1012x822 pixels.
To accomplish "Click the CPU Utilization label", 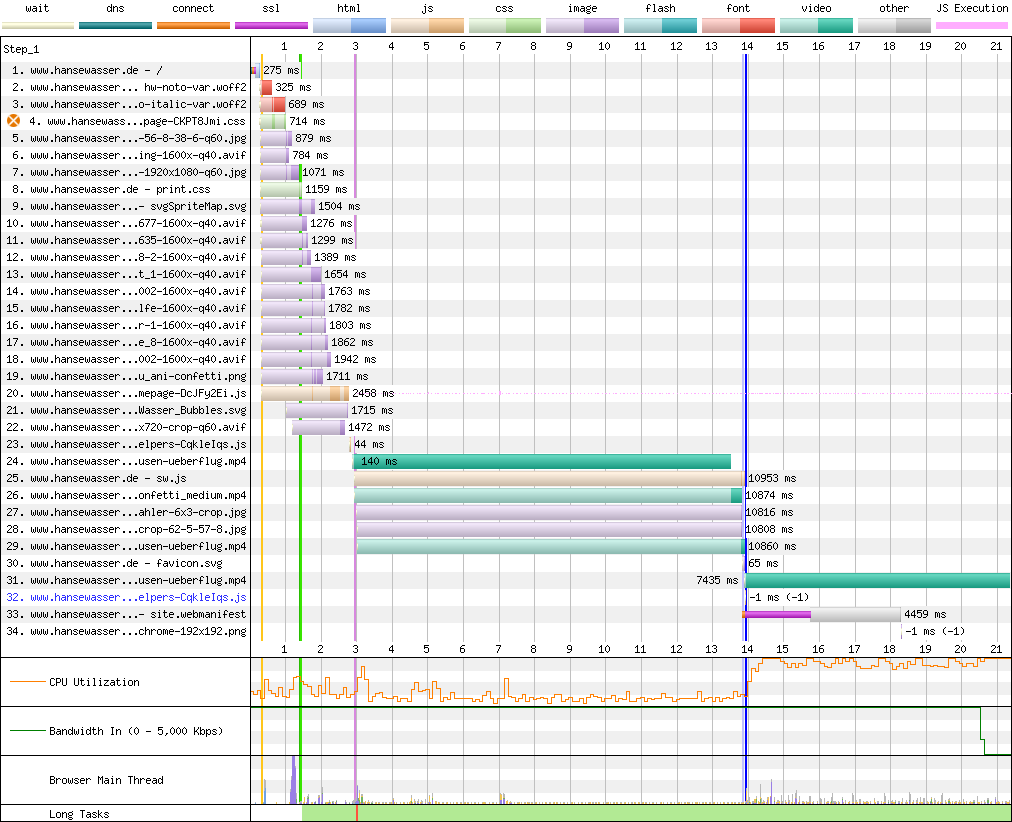I will pos(94,682).
